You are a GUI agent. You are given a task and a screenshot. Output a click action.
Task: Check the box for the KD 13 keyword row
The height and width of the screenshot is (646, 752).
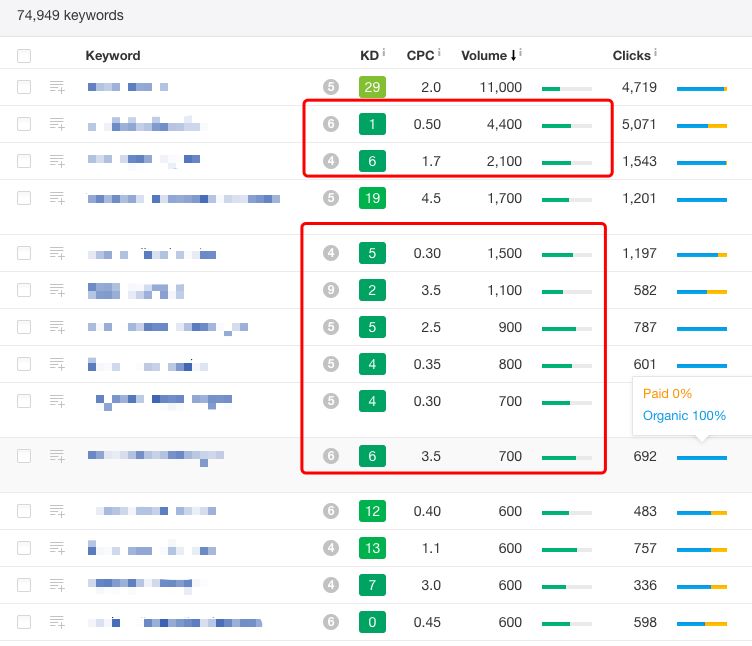tap(24, 548)
